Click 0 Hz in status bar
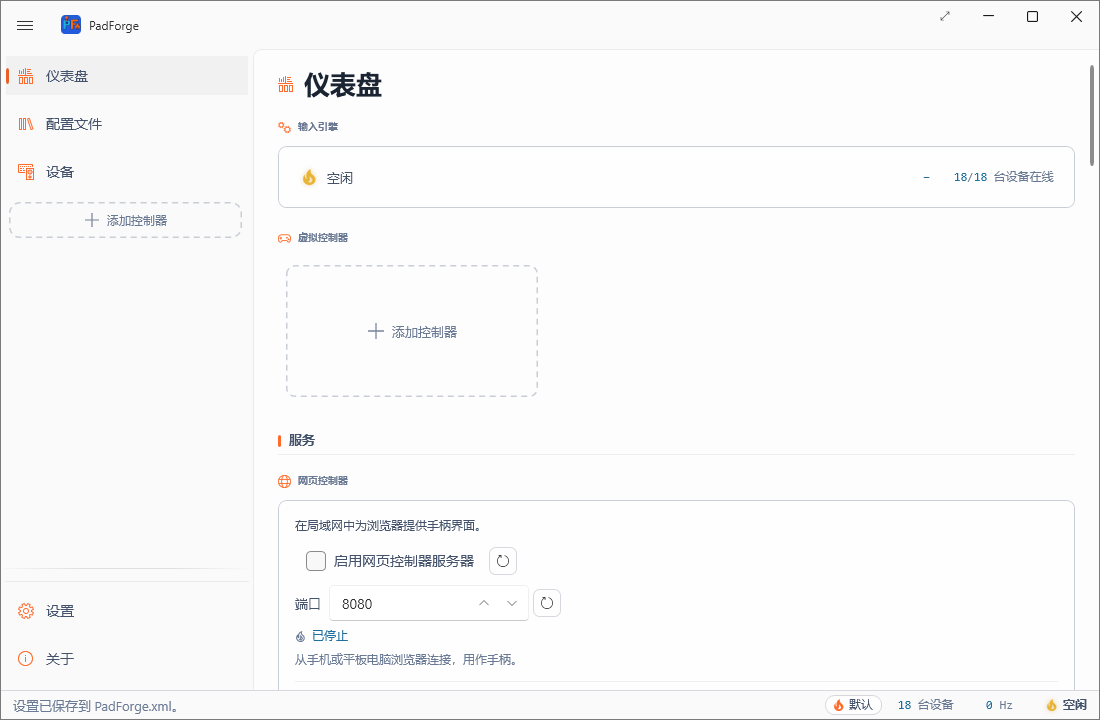 tap(999, 705)
